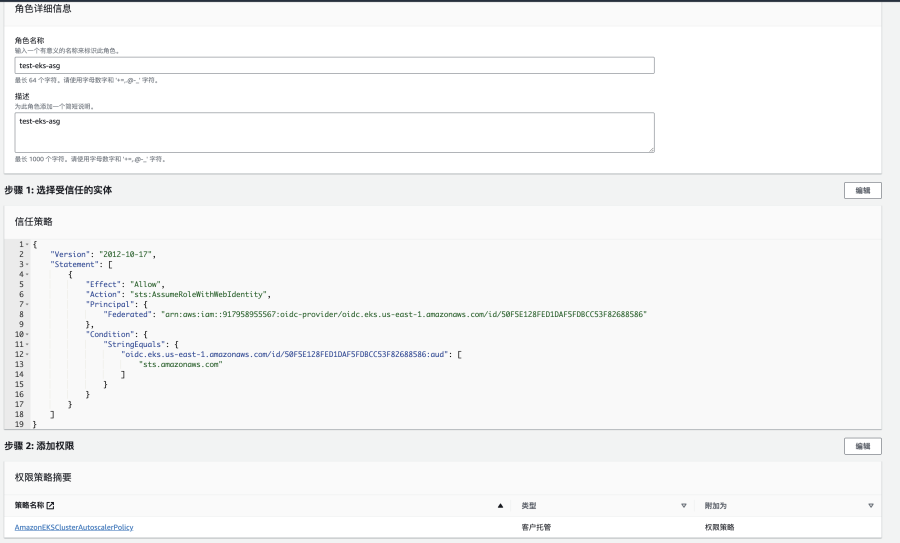Collapse the "Principal" block fold arrow

[x=27, y=304]
